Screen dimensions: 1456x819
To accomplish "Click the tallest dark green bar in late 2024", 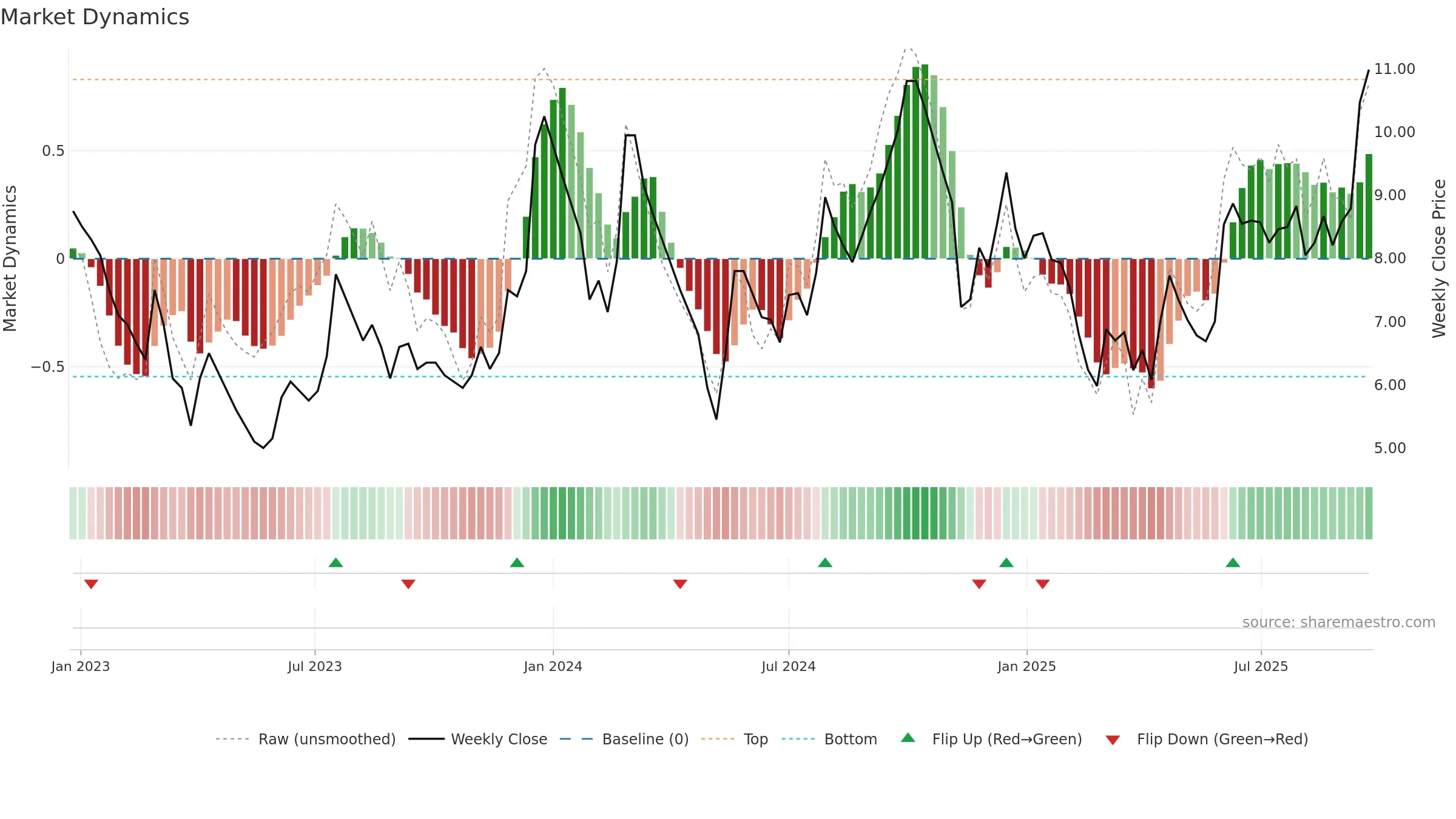I will (925, 161).
